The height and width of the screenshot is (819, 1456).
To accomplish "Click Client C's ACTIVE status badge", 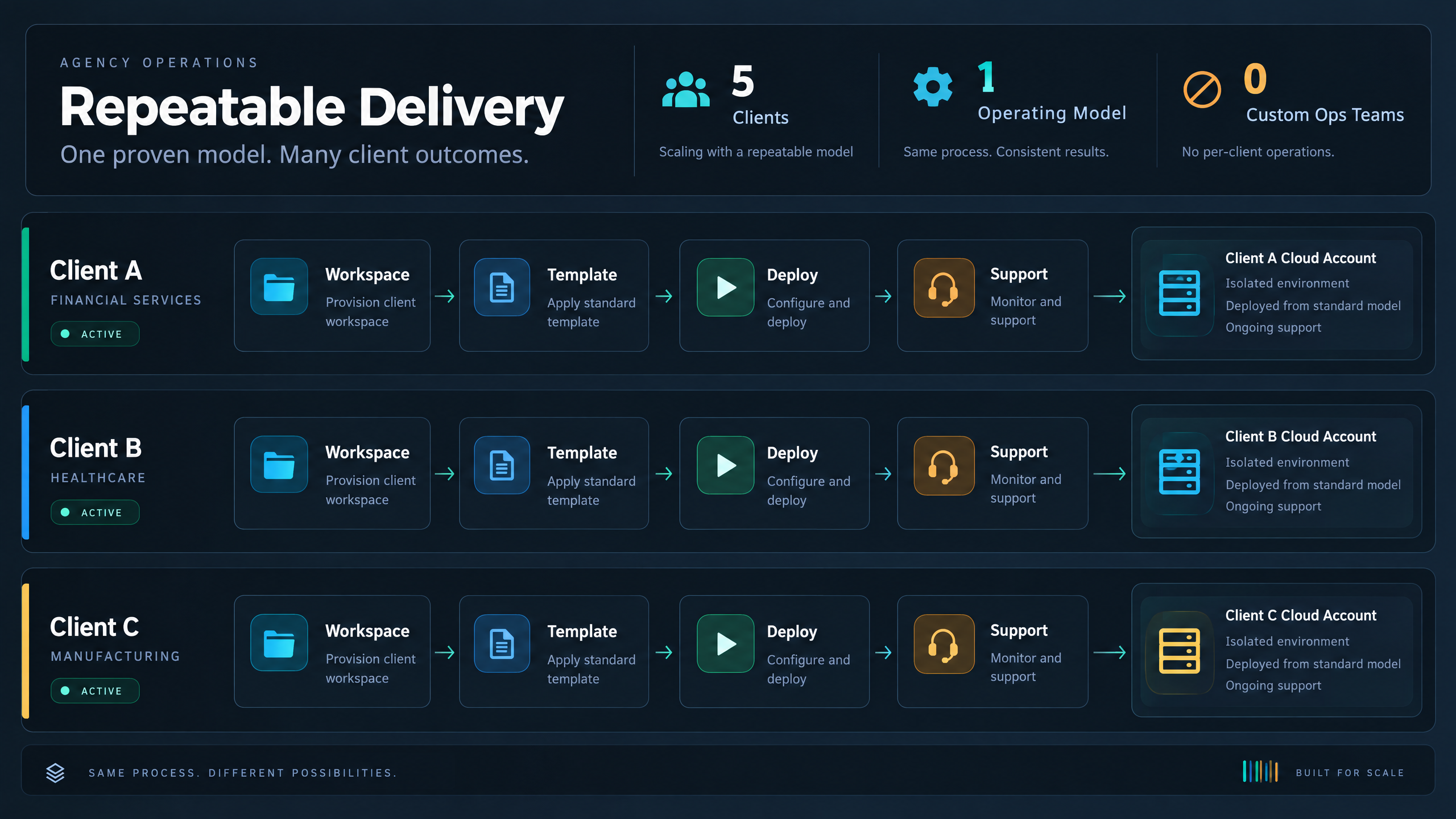I will (95, 691).
